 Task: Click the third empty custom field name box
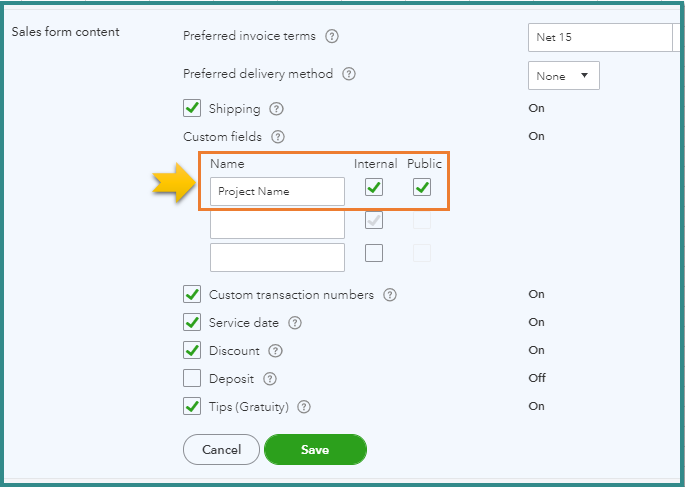277,257
